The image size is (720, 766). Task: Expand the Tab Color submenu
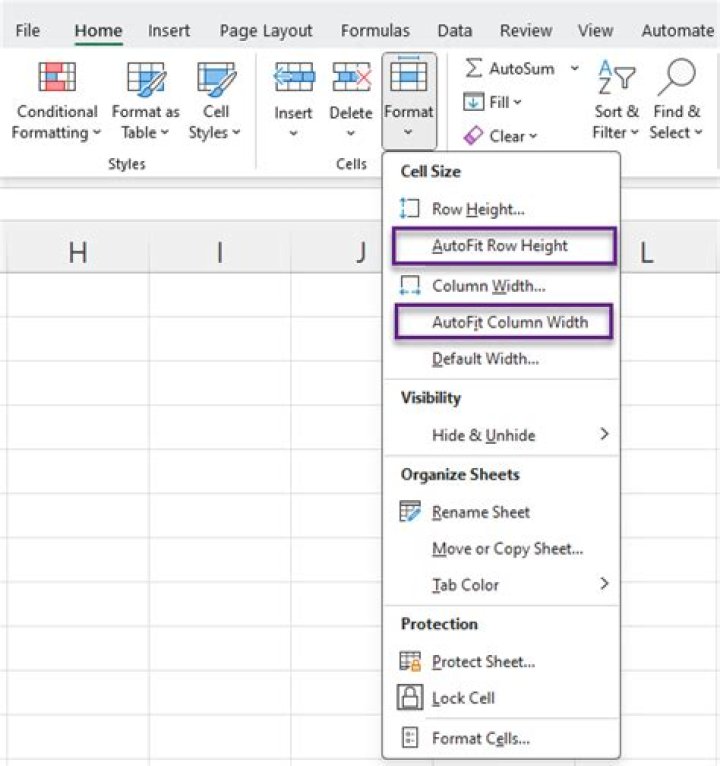pos(604,584)
